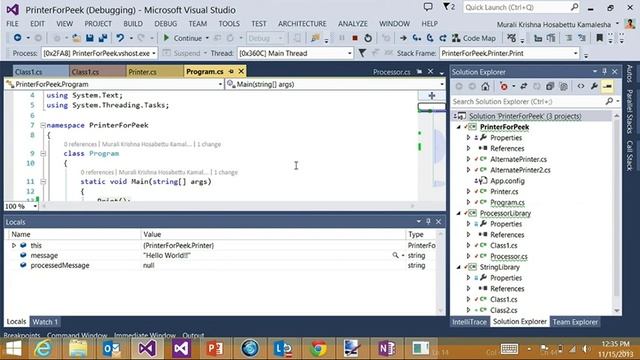Open the Stack Frame dropdown
Viewport: 640px width, 360px height.
pyautogui.click(x=509, y=53)
